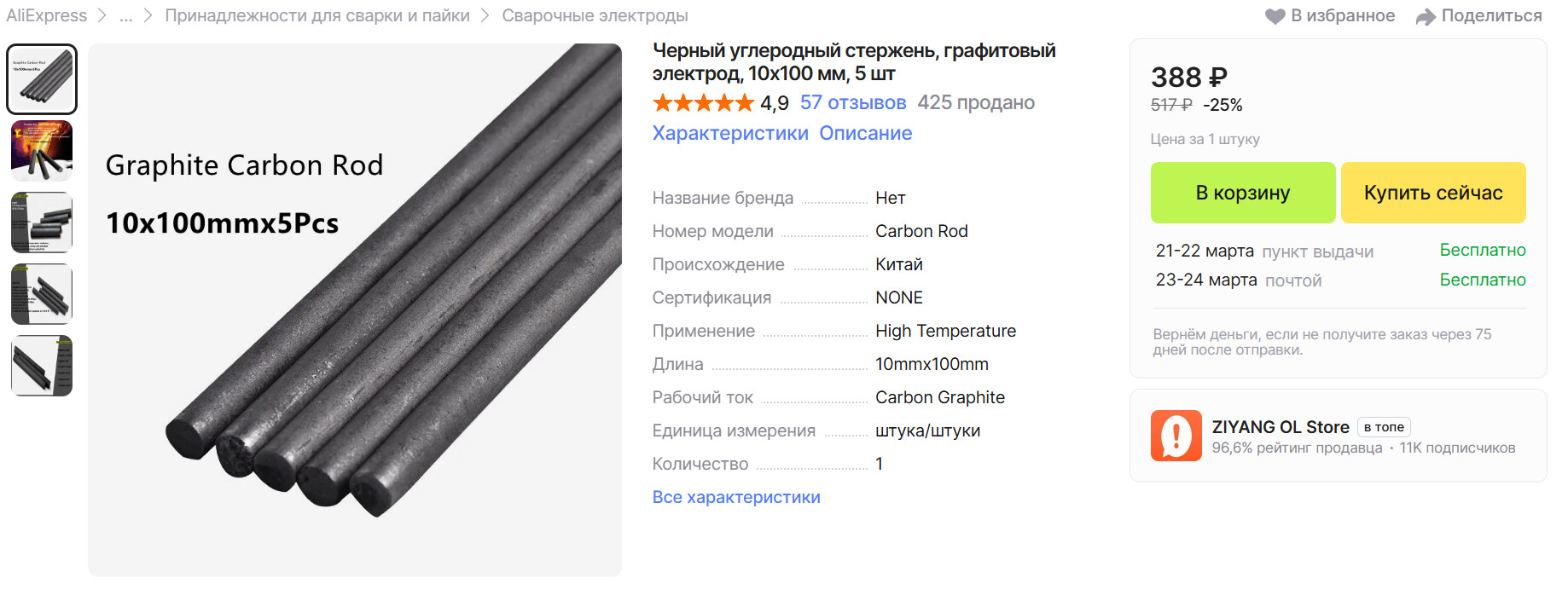Image resolution: width=1568 pixels, height=601 pixels.
Task: Click the orange star rating icons
Action: (x=703, y=103)
